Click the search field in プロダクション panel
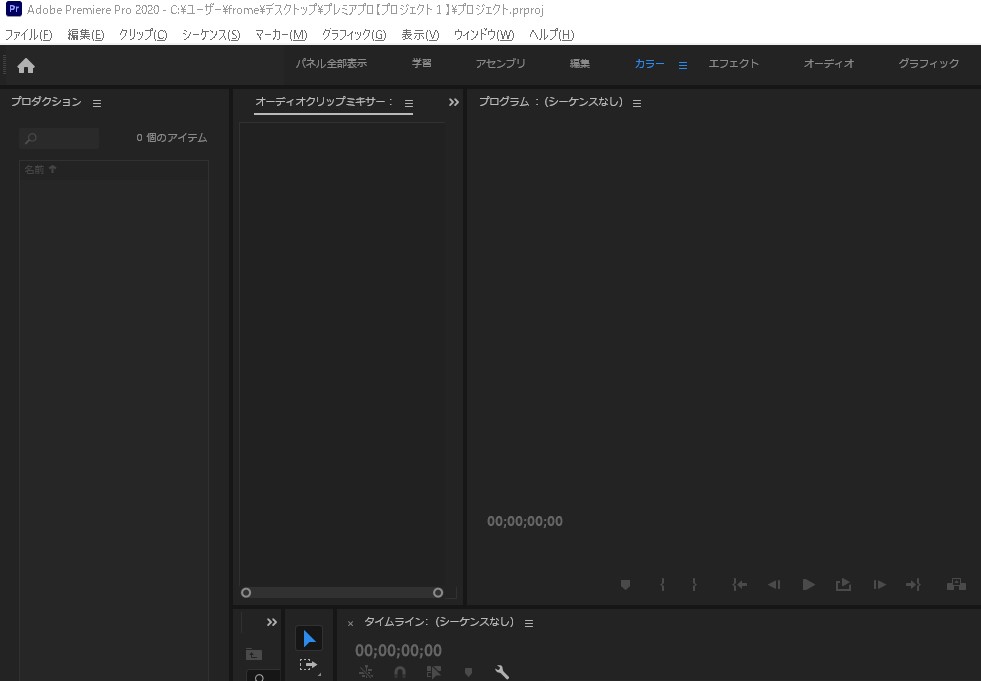Screen dimensions: 981x681 click(x=60, y=138)
